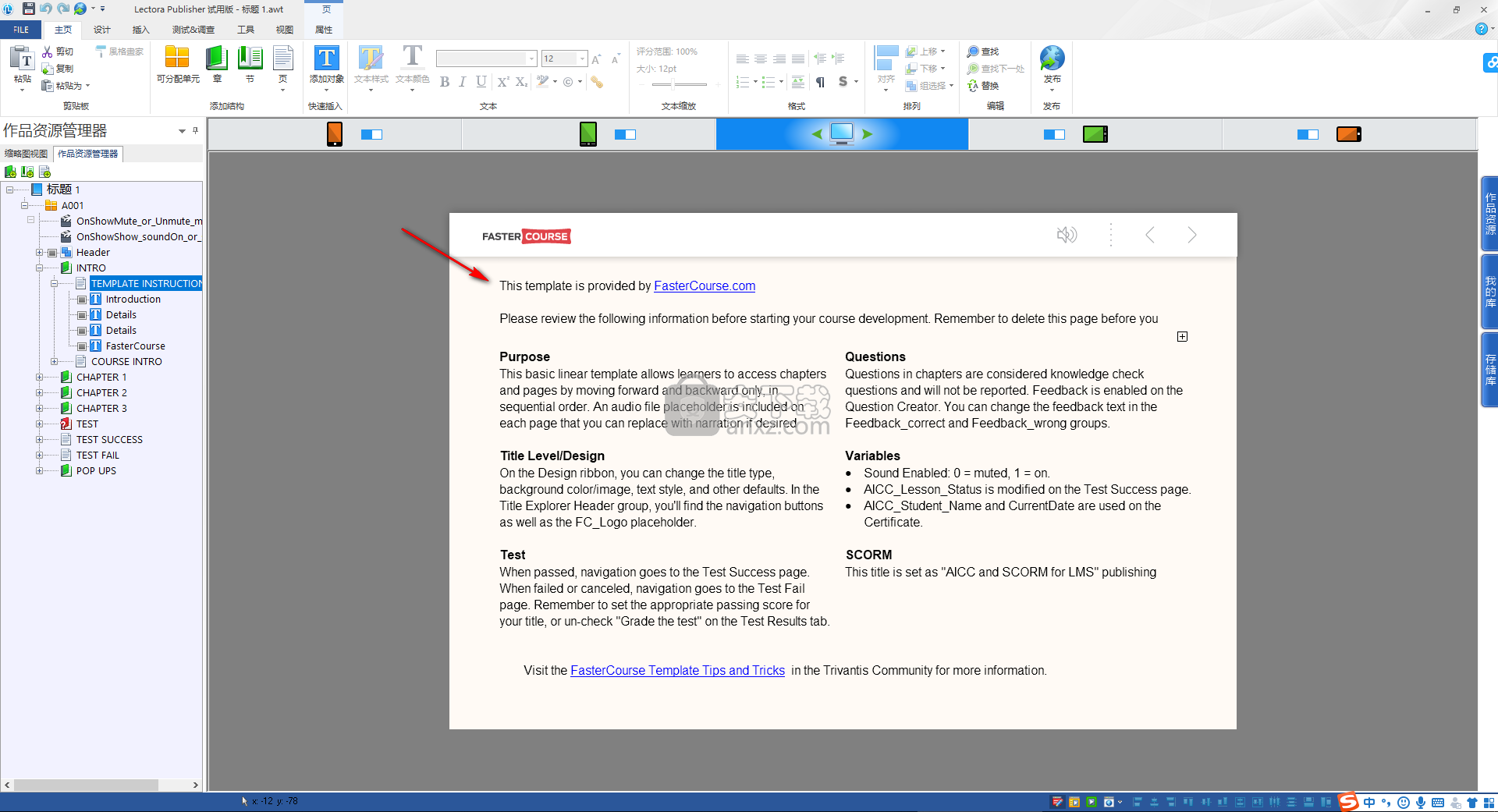Open FasterCourse Template Tips and Tricks link

coord(677,670)
